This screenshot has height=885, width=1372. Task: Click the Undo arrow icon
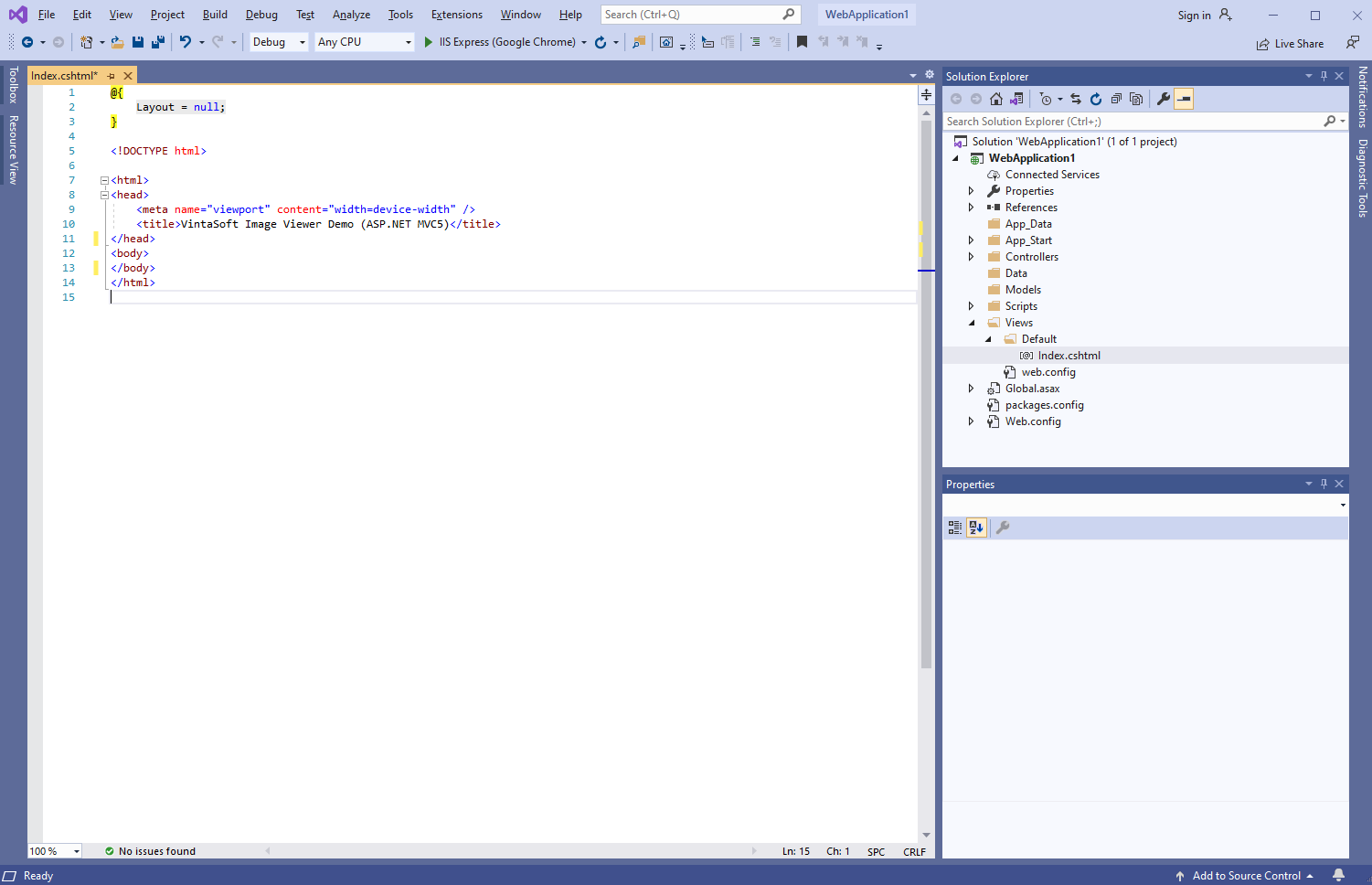pyautogui.click(x=186, y=42)
